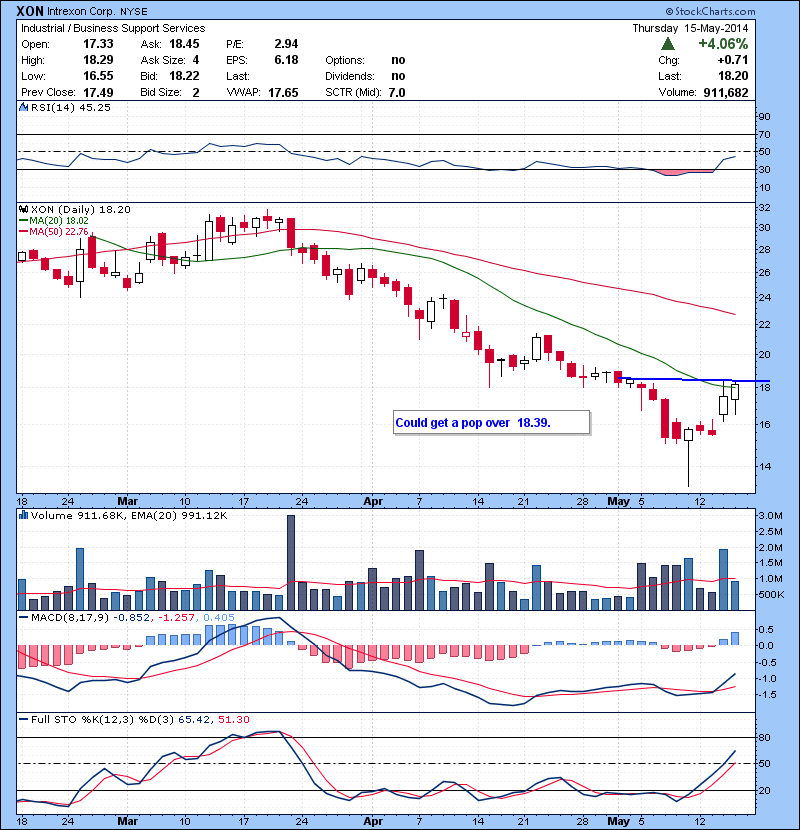Click the P/E ratio value 2.94
The image size is (800, 830).
point(286,44)
